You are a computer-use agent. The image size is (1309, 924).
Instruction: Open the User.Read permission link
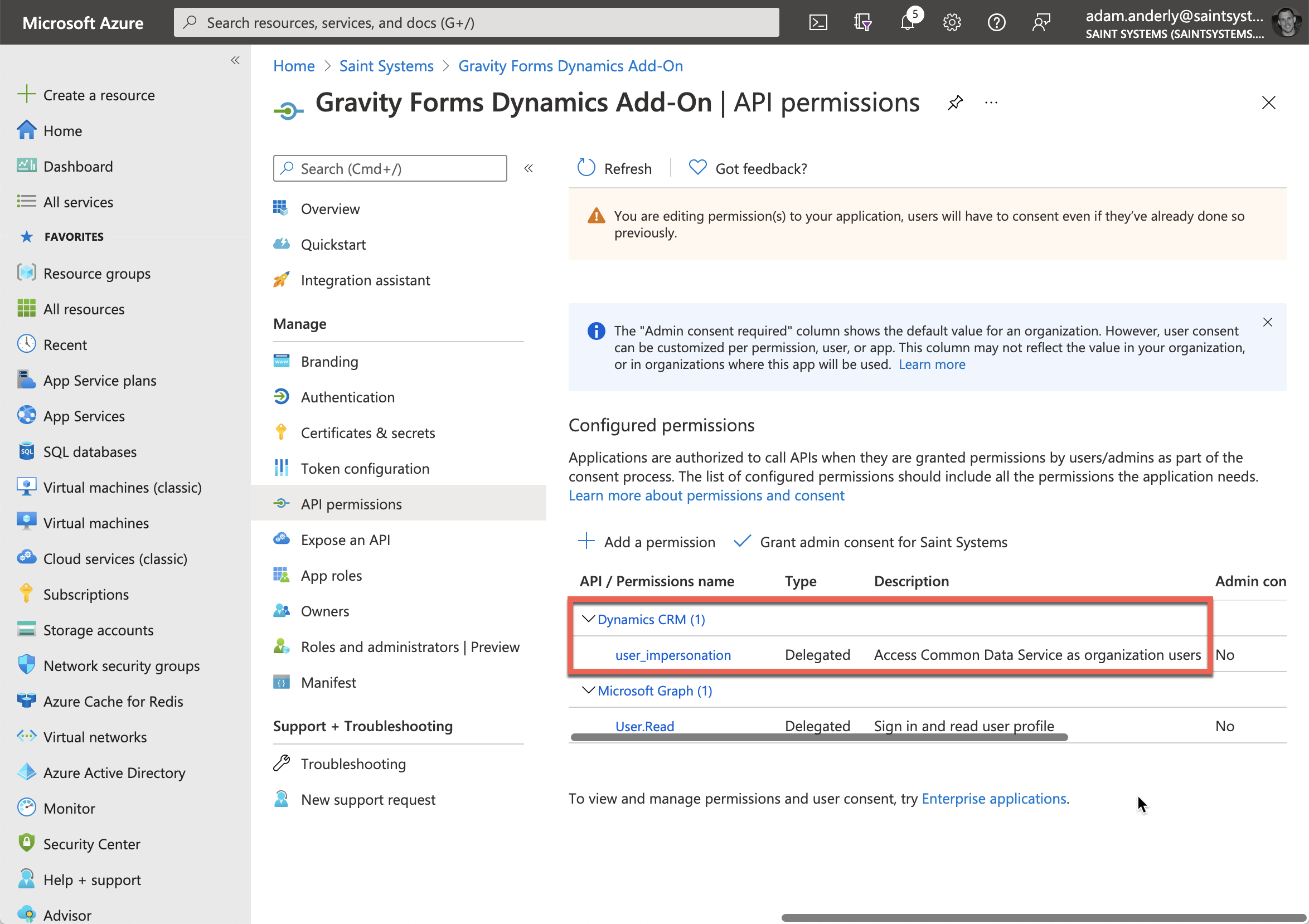(644, 726)
